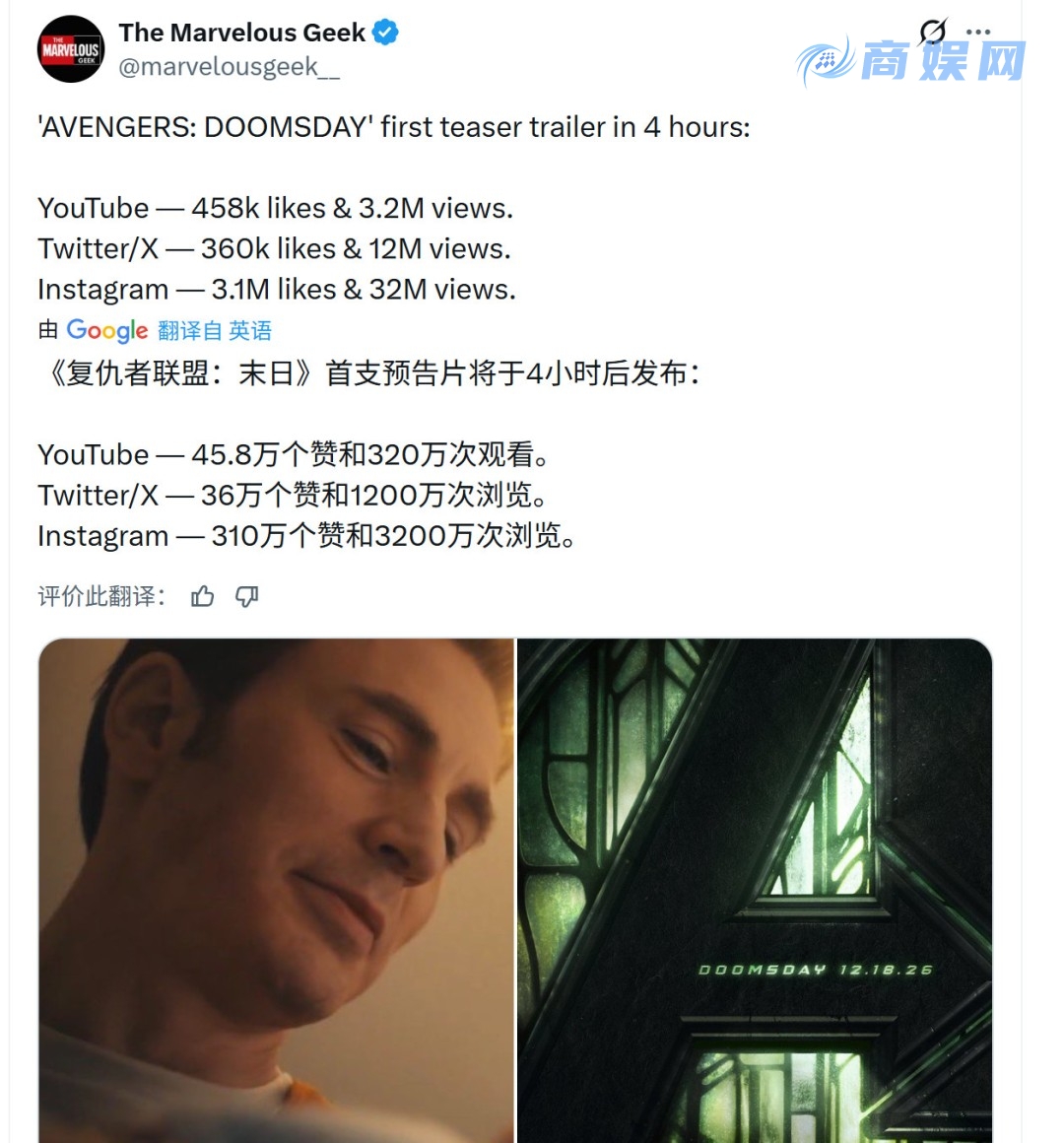Click the YouTube 458k likes stats line
Image resolution: width=1064 pixels, height=1143 pixels.
click(276, 209)
